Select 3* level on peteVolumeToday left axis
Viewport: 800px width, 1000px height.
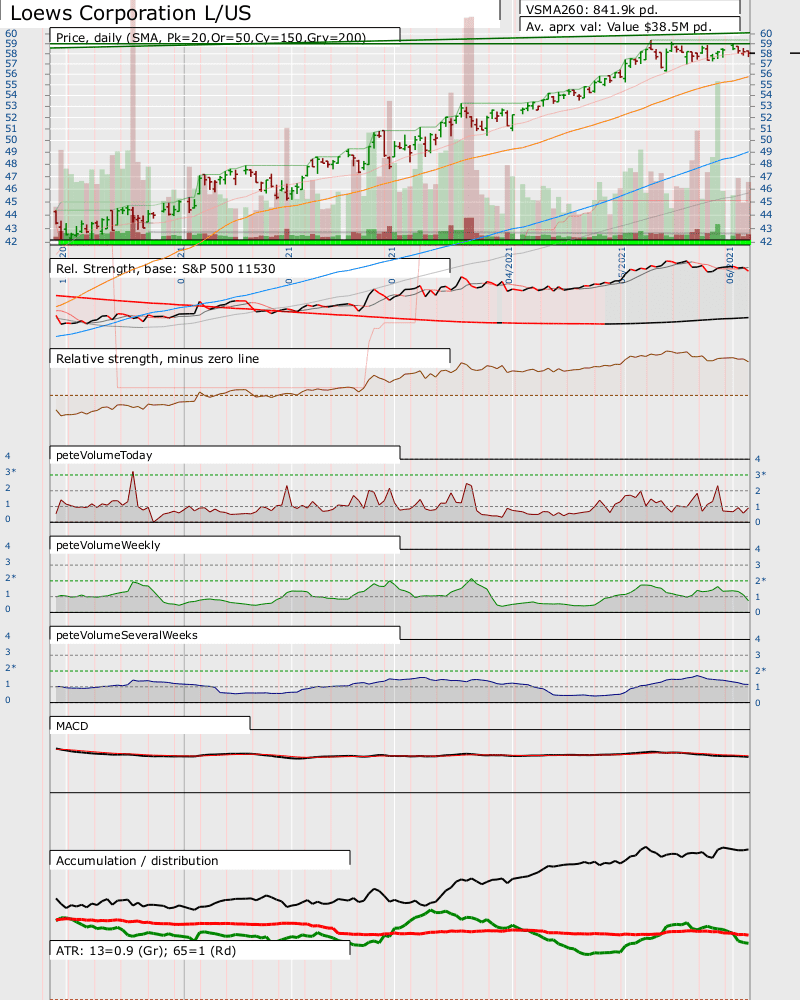pos(11,471)
